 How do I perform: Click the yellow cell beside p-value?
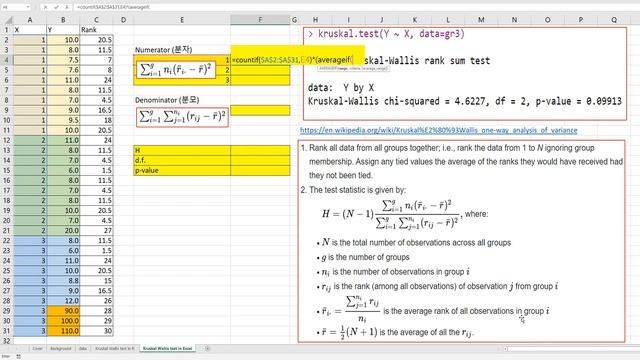coord(260,170)
